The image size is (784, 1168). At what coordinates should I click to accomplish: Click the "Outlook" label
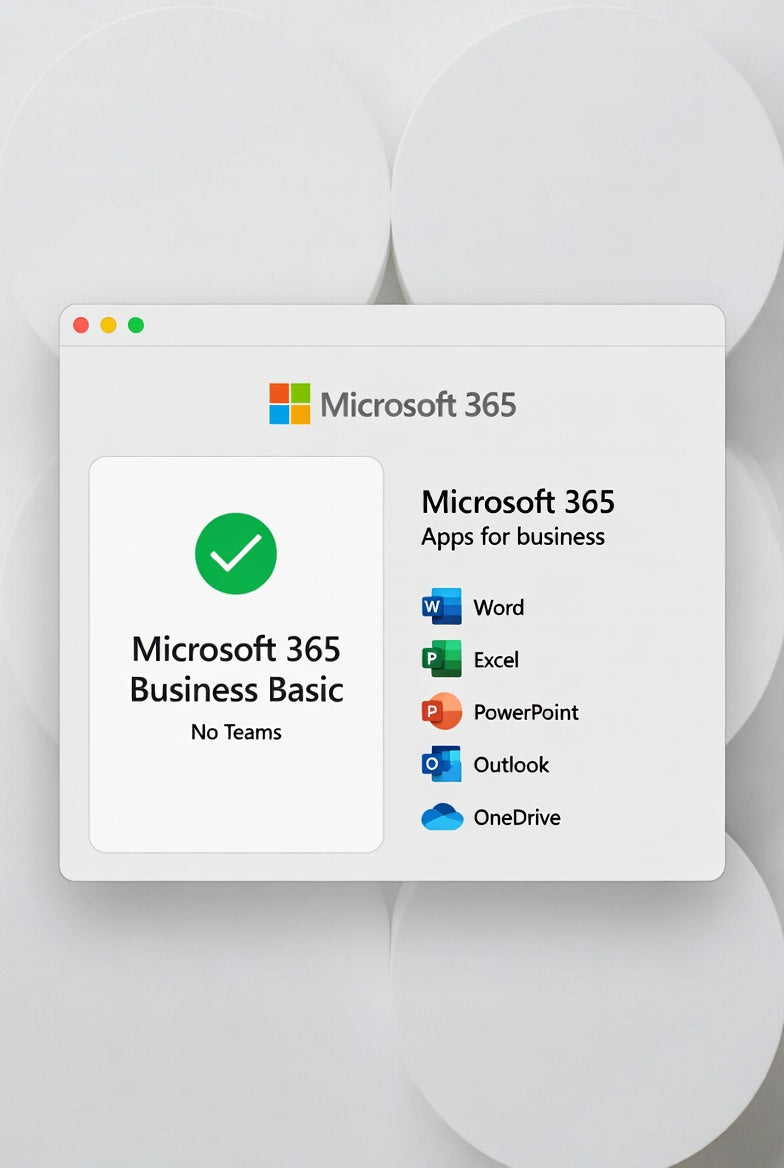(511, 765)
